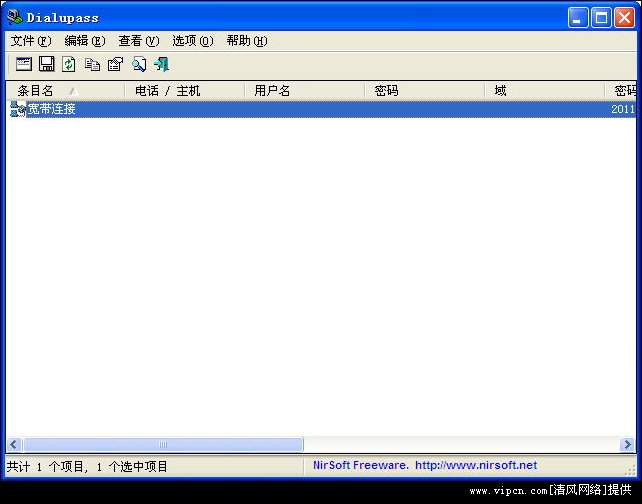Copy selected items with the copy icon
This screenshot has height=504, width=642.
pos(92,64)
